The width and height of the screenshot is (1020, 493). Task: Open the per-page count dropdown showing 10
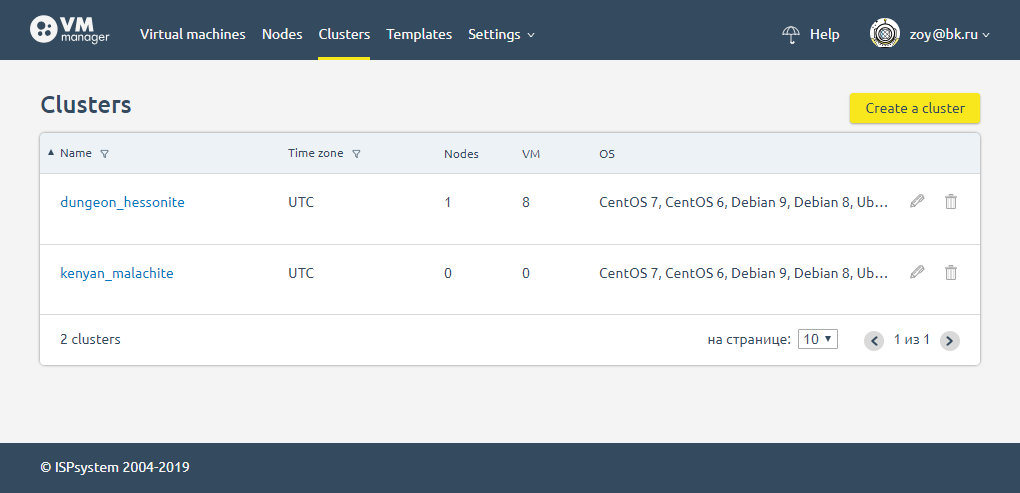click(818, 339)
